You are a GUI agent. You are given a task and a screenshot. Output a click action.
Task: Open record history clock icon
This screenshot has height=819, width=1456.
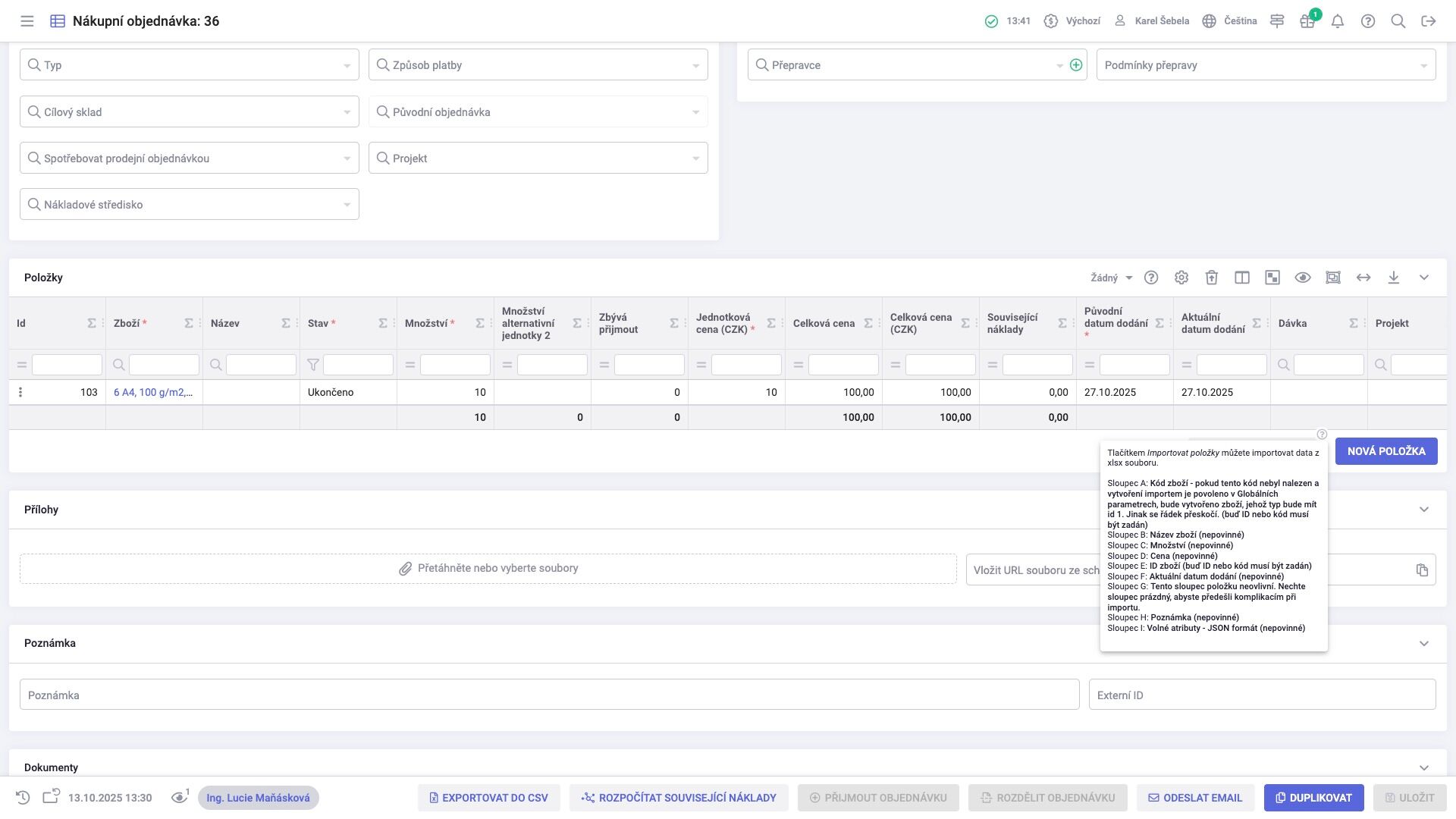coord(23,798)
